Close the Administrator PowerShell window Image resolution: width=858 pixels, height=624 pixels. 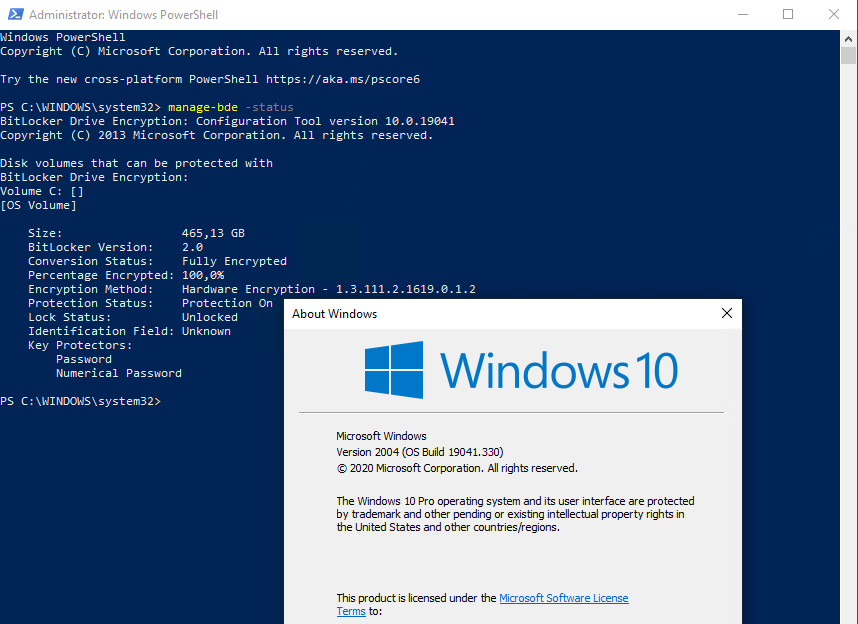point(834,14)
